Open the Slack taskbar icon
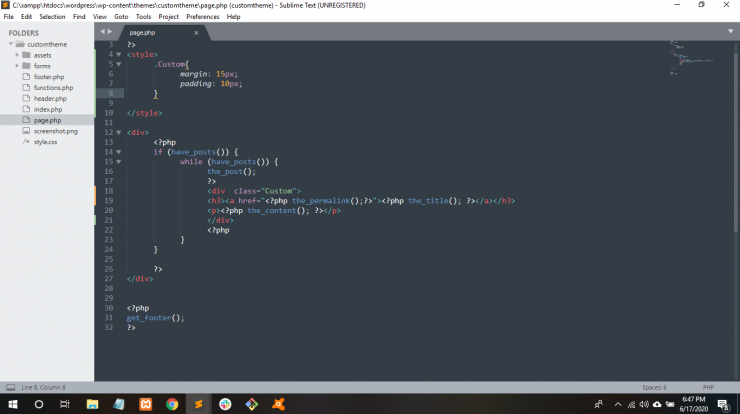The image size is (740, 414). tap(225, 404)
